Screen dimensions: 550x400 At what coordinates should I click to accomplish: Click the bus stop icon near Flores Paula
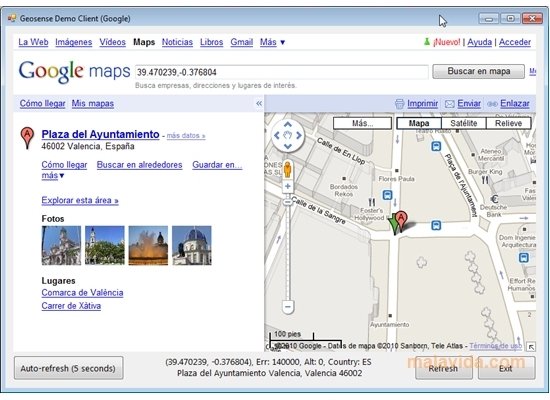[x=387, y=195]
